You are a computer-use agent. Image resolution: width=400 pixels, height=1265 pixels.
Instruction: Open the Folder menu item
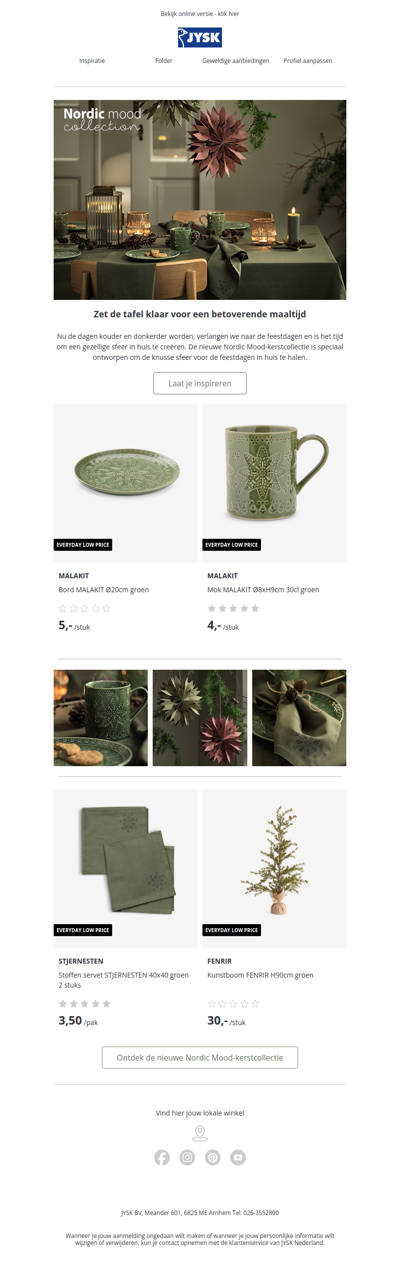click(164, 61)
